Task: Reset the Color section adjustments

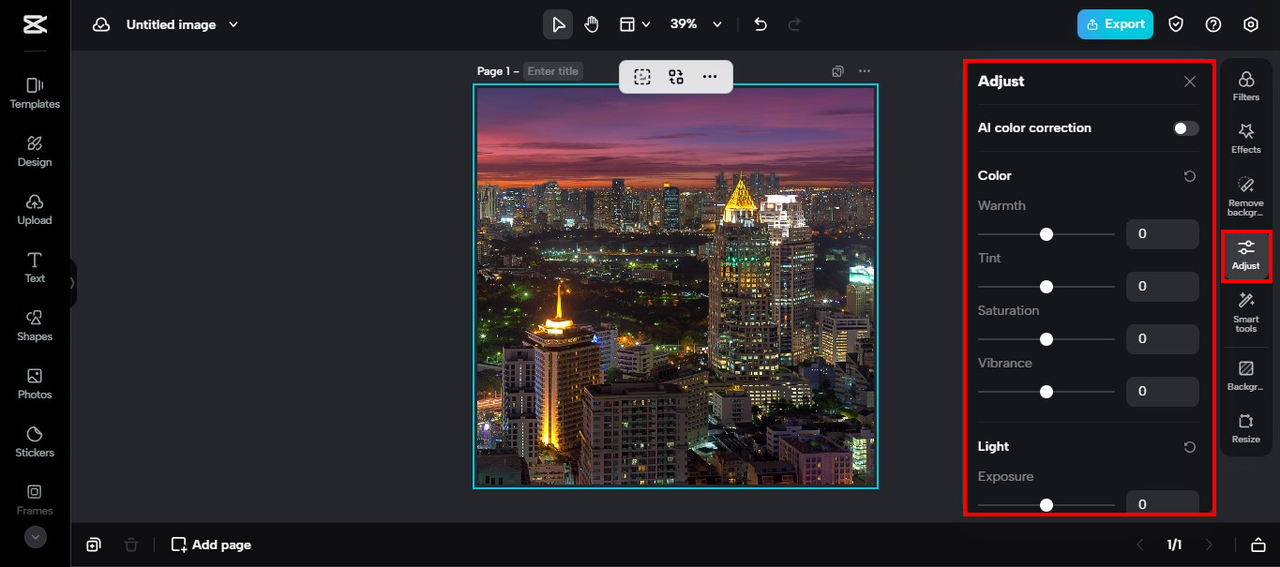Action: [1189, 176]
